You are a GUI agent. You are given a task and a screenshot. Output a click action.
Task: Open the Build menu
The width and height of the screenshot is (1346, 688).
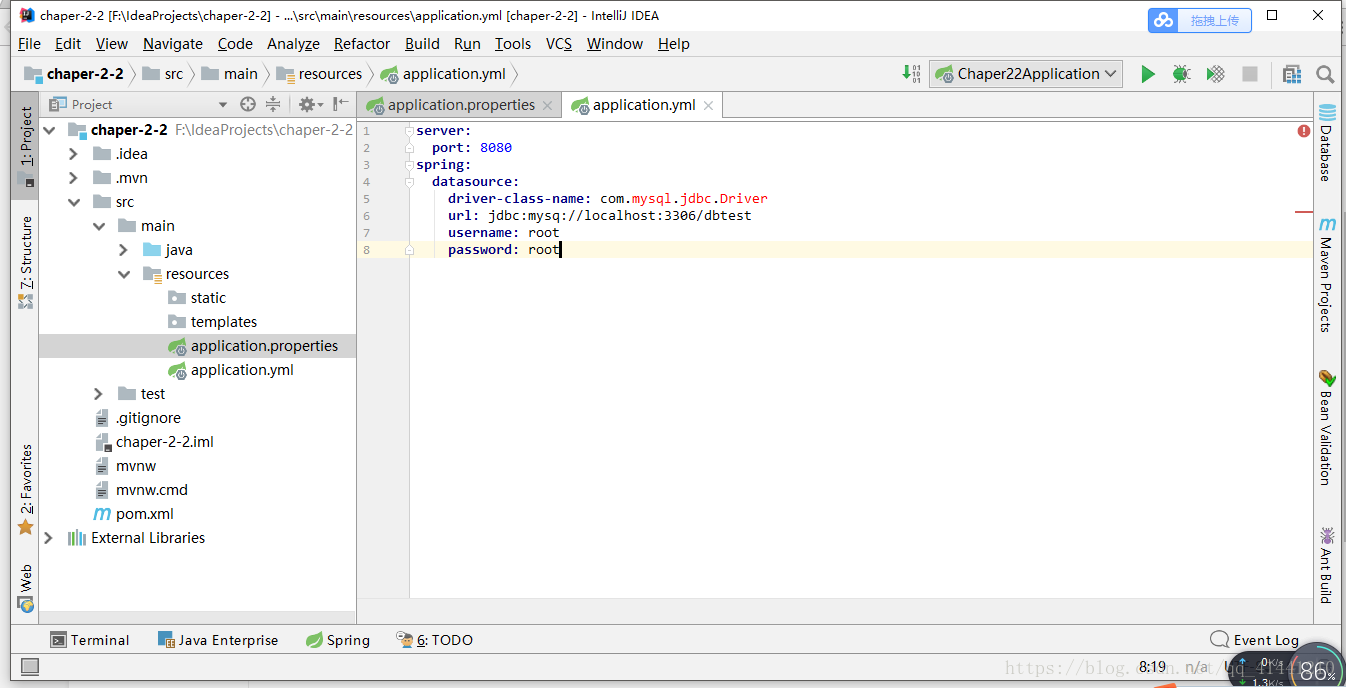pos(422,44)
